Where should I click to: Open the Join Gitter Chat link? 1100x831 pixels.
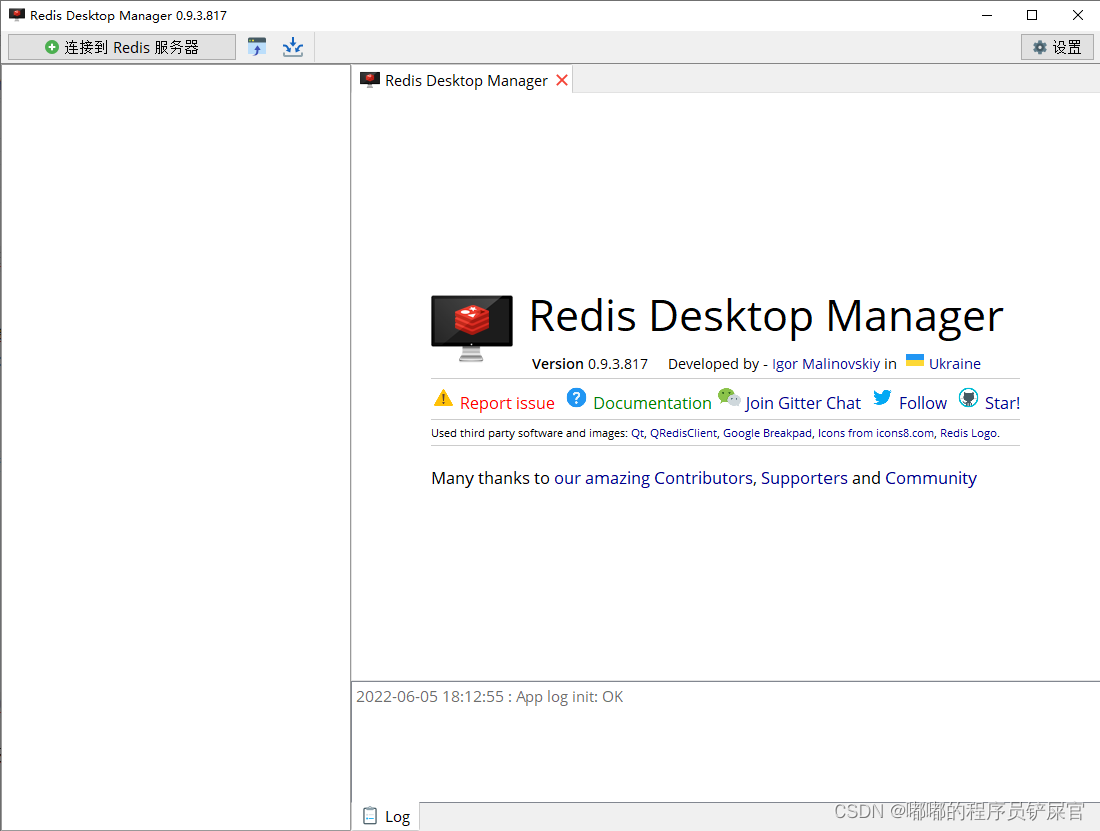click(x=803, y=403)
